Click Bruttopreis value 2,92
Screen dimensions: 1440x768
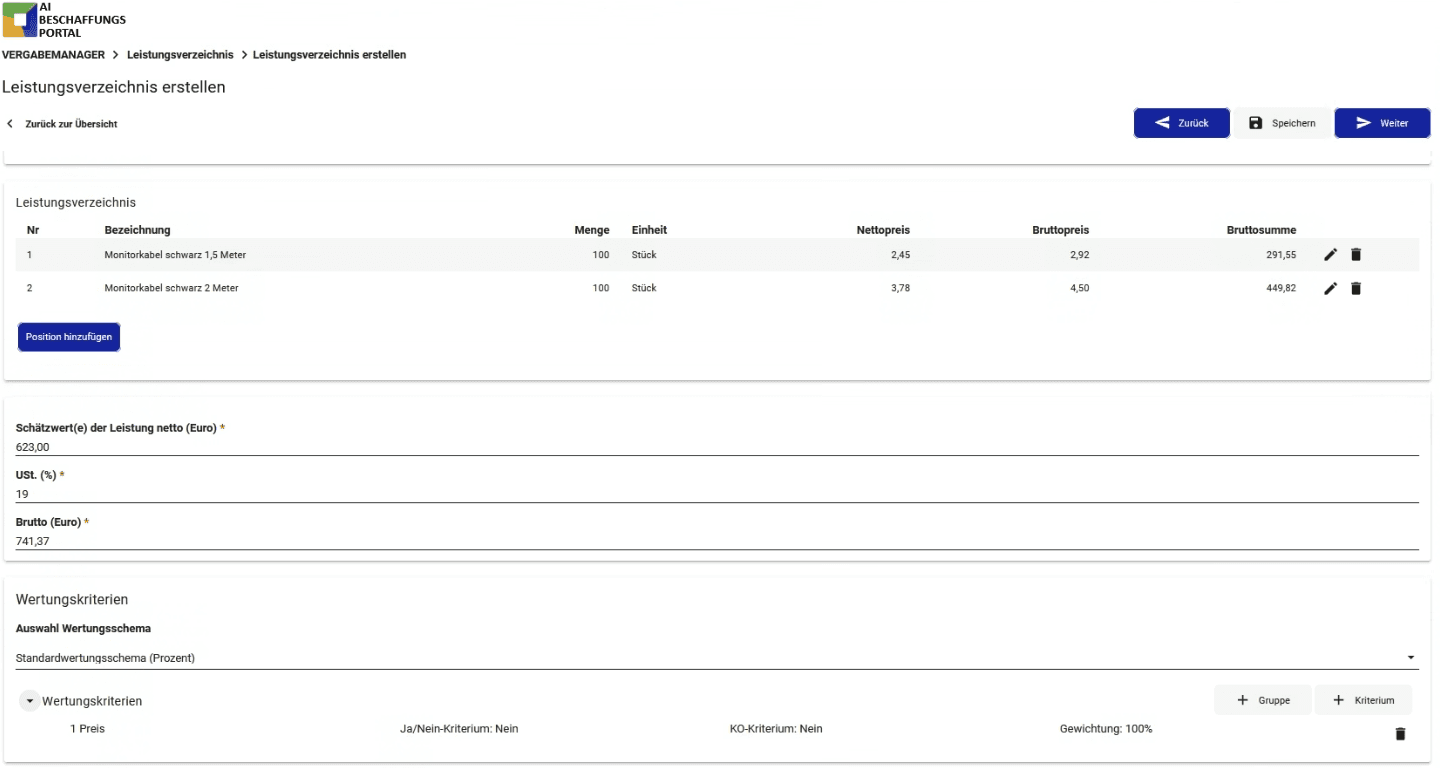tap(1079, 255)
